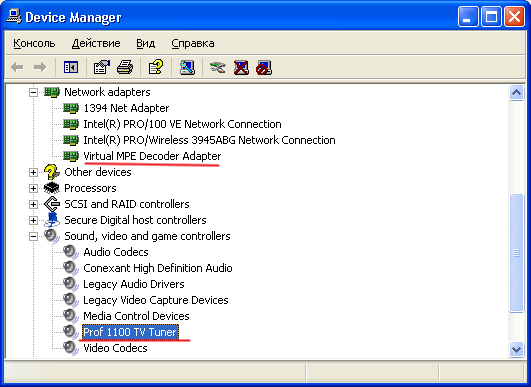Open Properties via toolbar icon
Image resolution: width=531 pixels, height=387 pixels.
102,67
